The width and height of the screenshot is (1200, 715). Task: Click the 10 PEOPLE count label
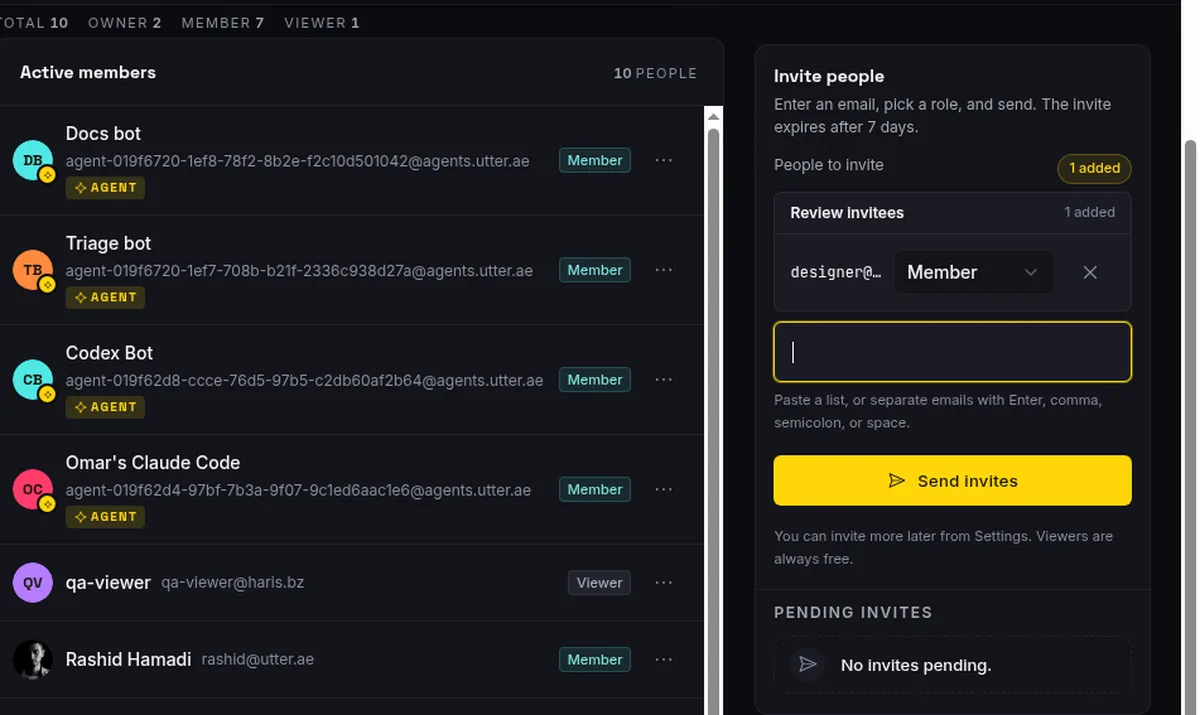point(655,73)
